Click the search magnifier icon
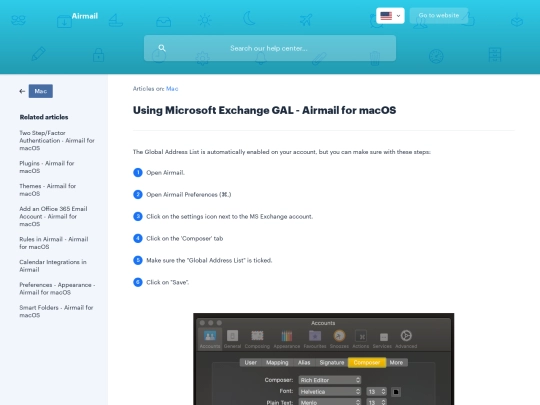The image size is (540, 405). 162,48
